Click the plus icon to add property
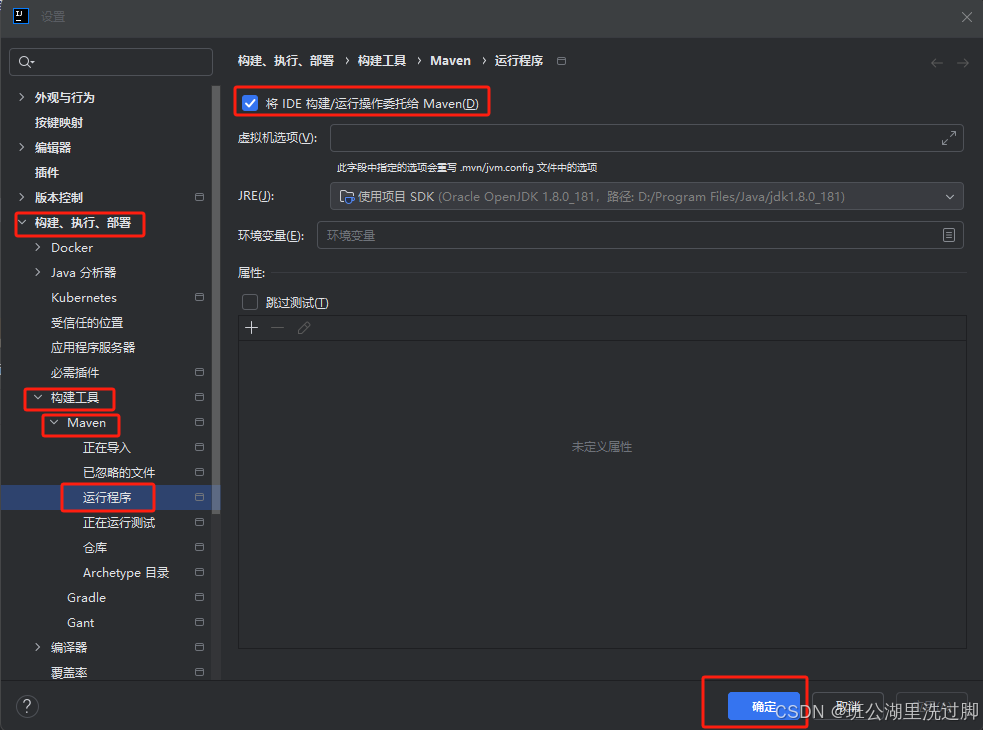Viewport: 983px width, 730px height. pos(251,327)
